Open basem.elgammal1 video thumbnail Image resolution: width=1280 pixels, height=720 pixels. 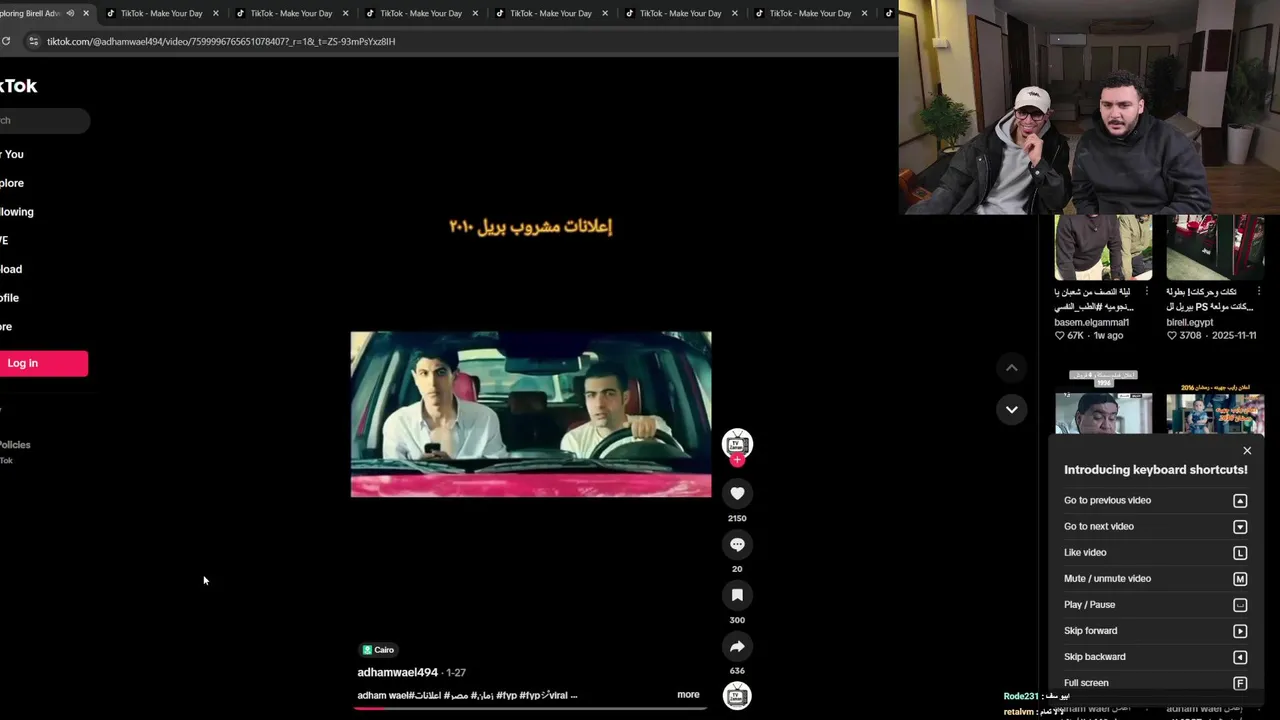(1103, 247)
